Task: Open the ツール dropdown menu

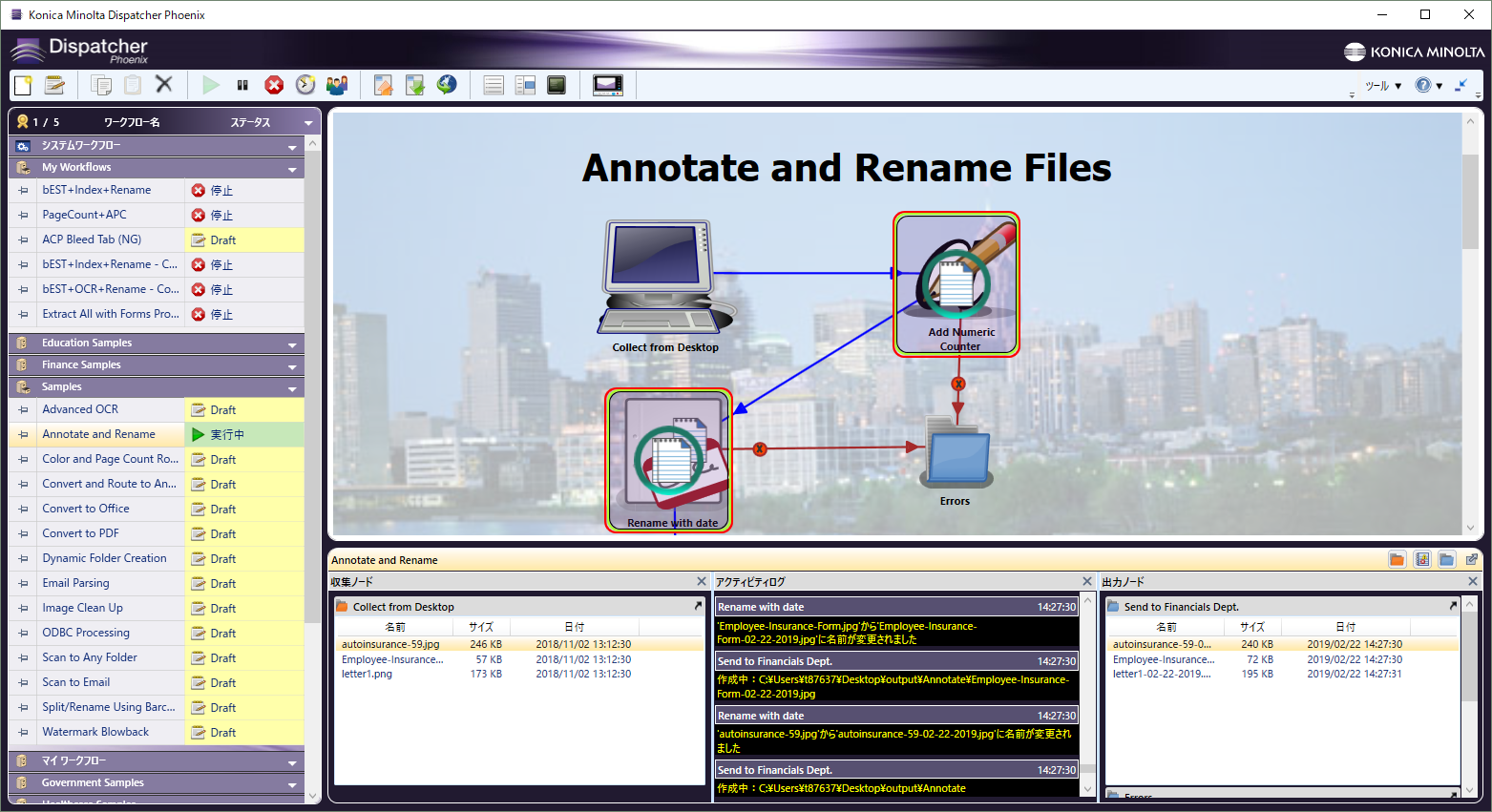Action: point(1383,85)
